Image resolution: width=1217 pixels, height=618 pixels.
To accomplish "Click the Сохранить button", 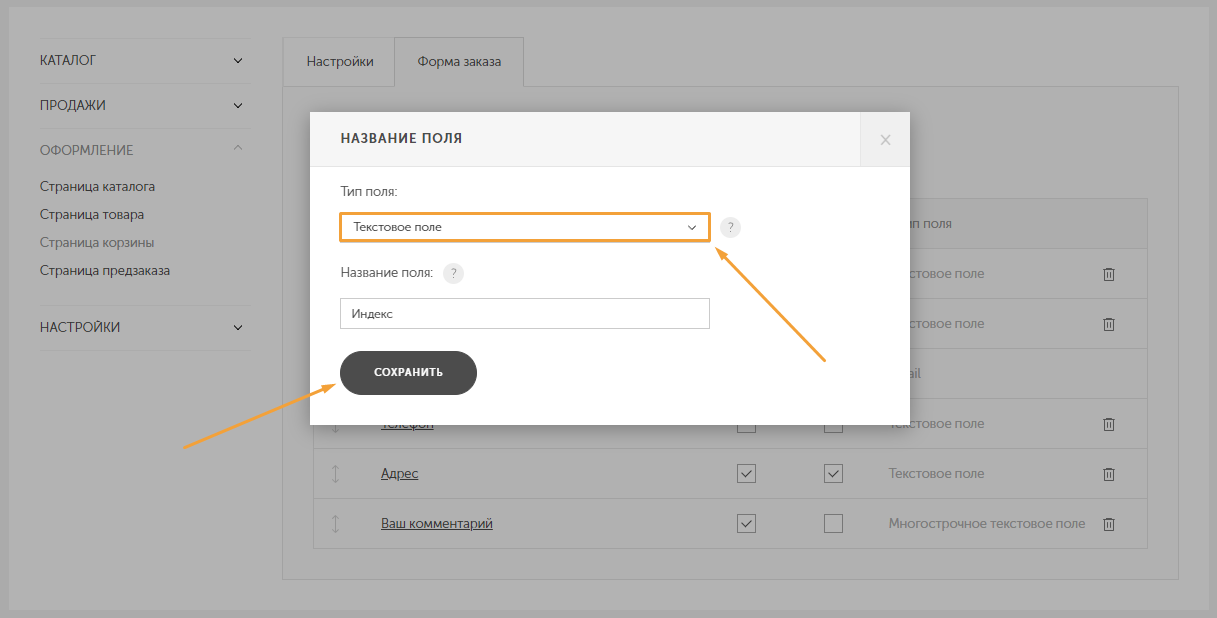I will [408, 372].
